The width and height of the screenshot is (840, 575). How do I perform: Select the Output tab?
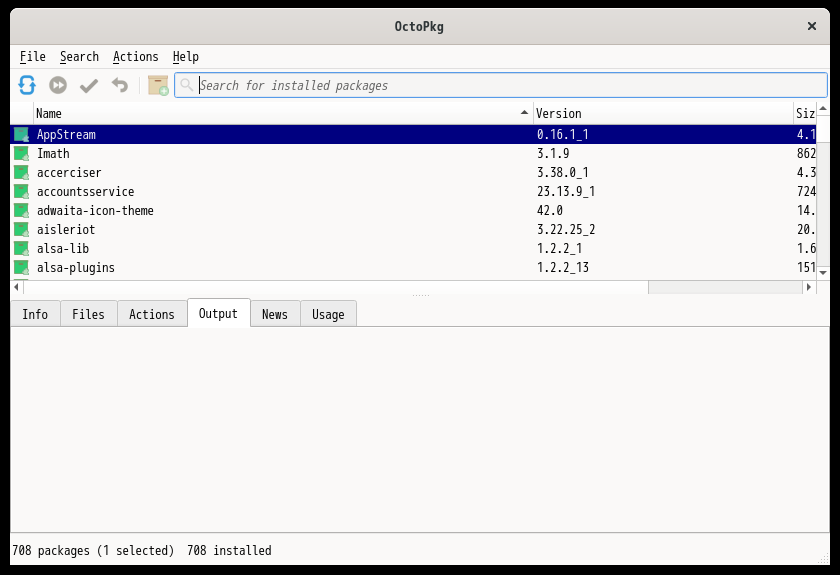coord(218,313)
